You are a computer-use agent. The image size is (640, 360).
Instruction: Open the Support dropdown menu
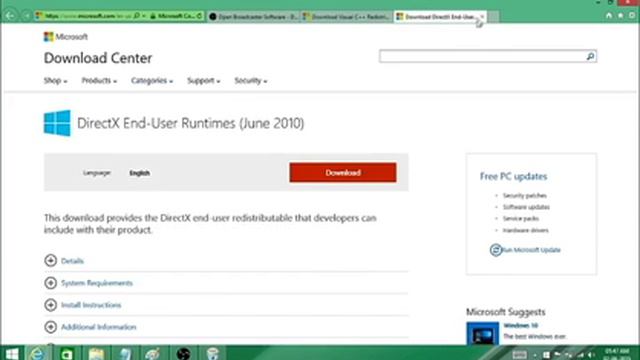coord(204,80)
